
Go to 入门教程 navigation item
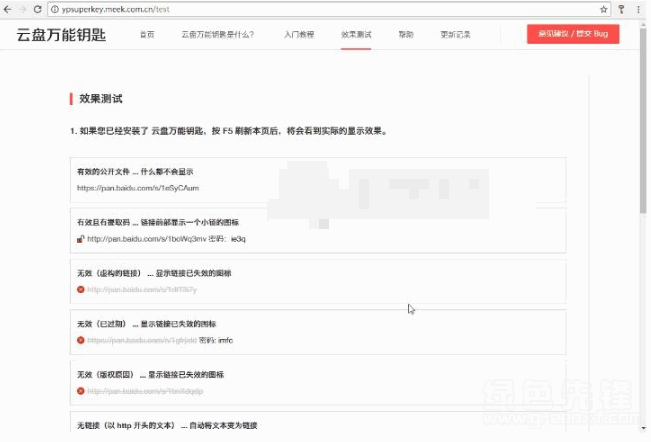299,34
